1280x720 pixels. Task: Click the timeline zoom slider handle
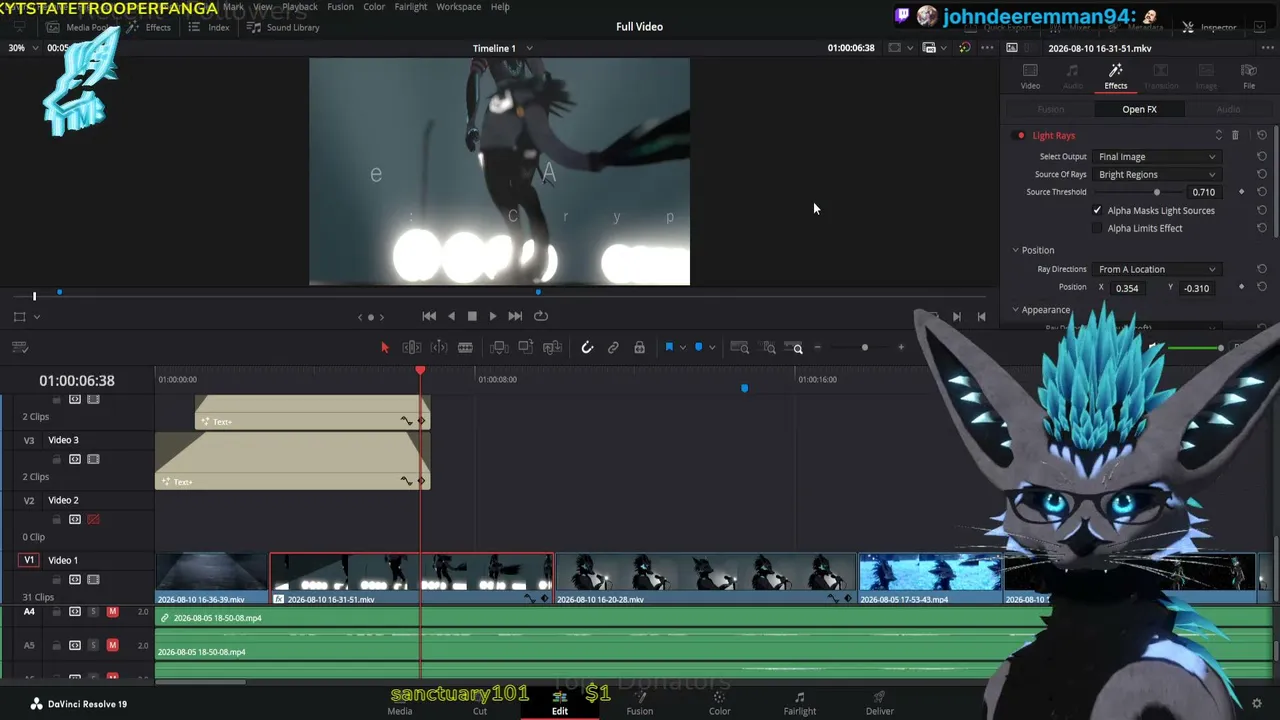pyautogui.click(x=864, y=347)
